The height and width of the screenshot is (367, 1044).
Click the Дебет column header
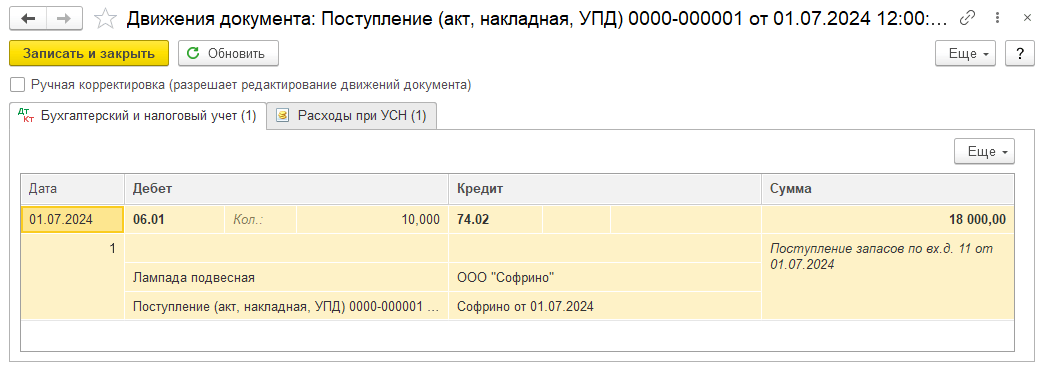click(286, 189)
